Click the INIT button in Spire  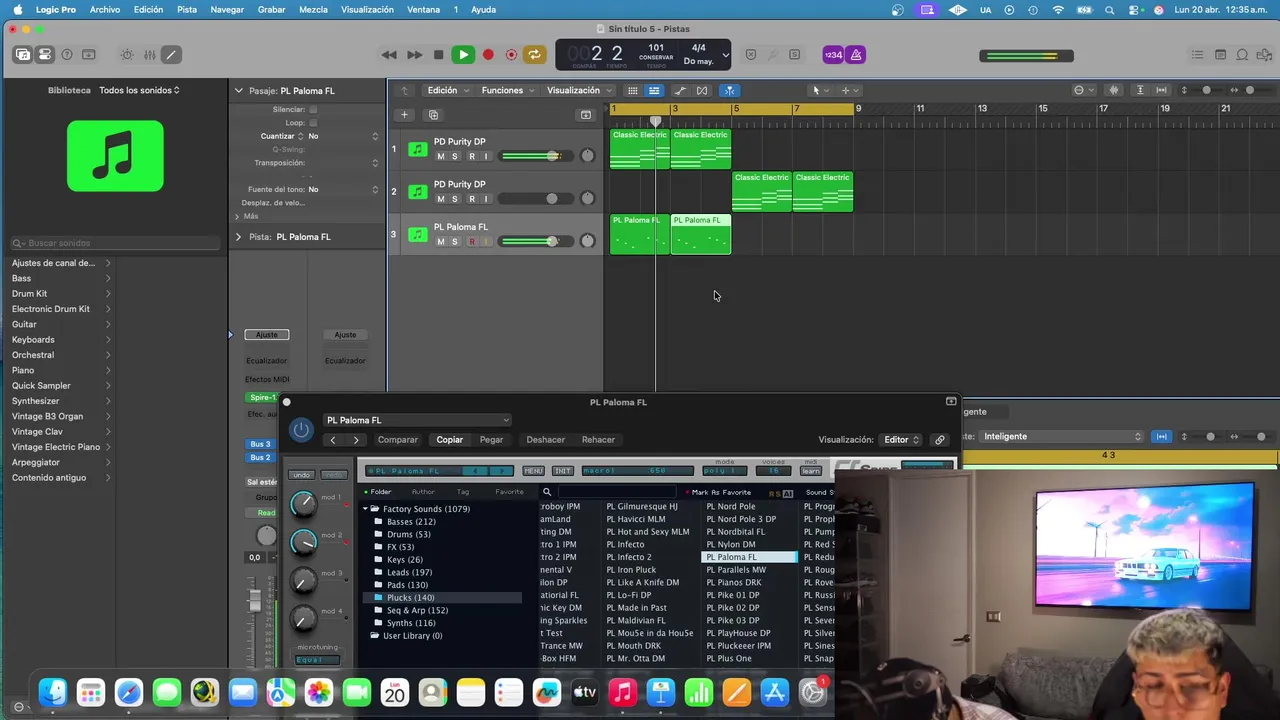pyautogui.click(x=563, y=471)
